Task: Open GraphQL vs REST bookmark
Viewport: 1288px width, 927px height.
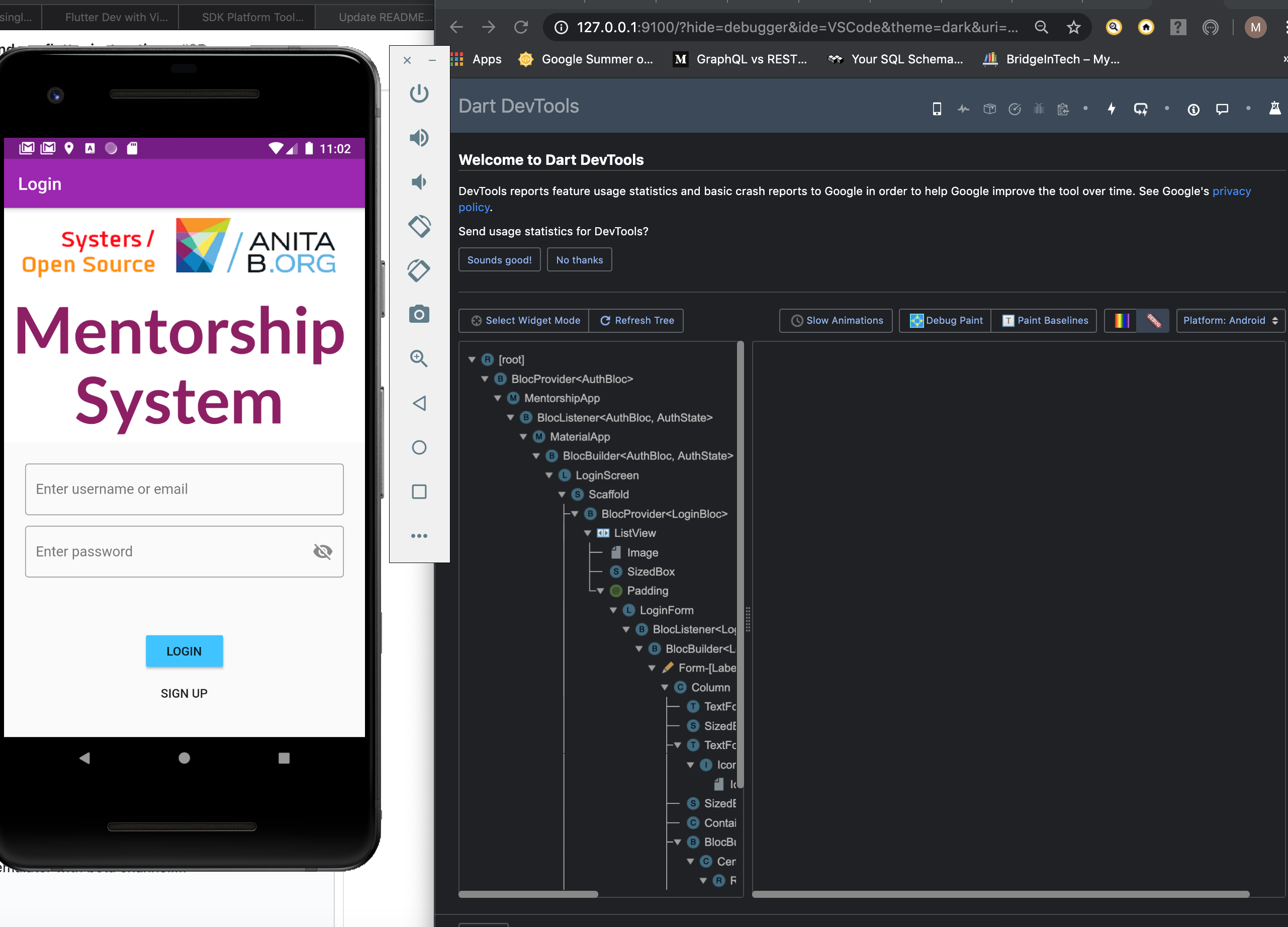Action: [x=740, y=59]
